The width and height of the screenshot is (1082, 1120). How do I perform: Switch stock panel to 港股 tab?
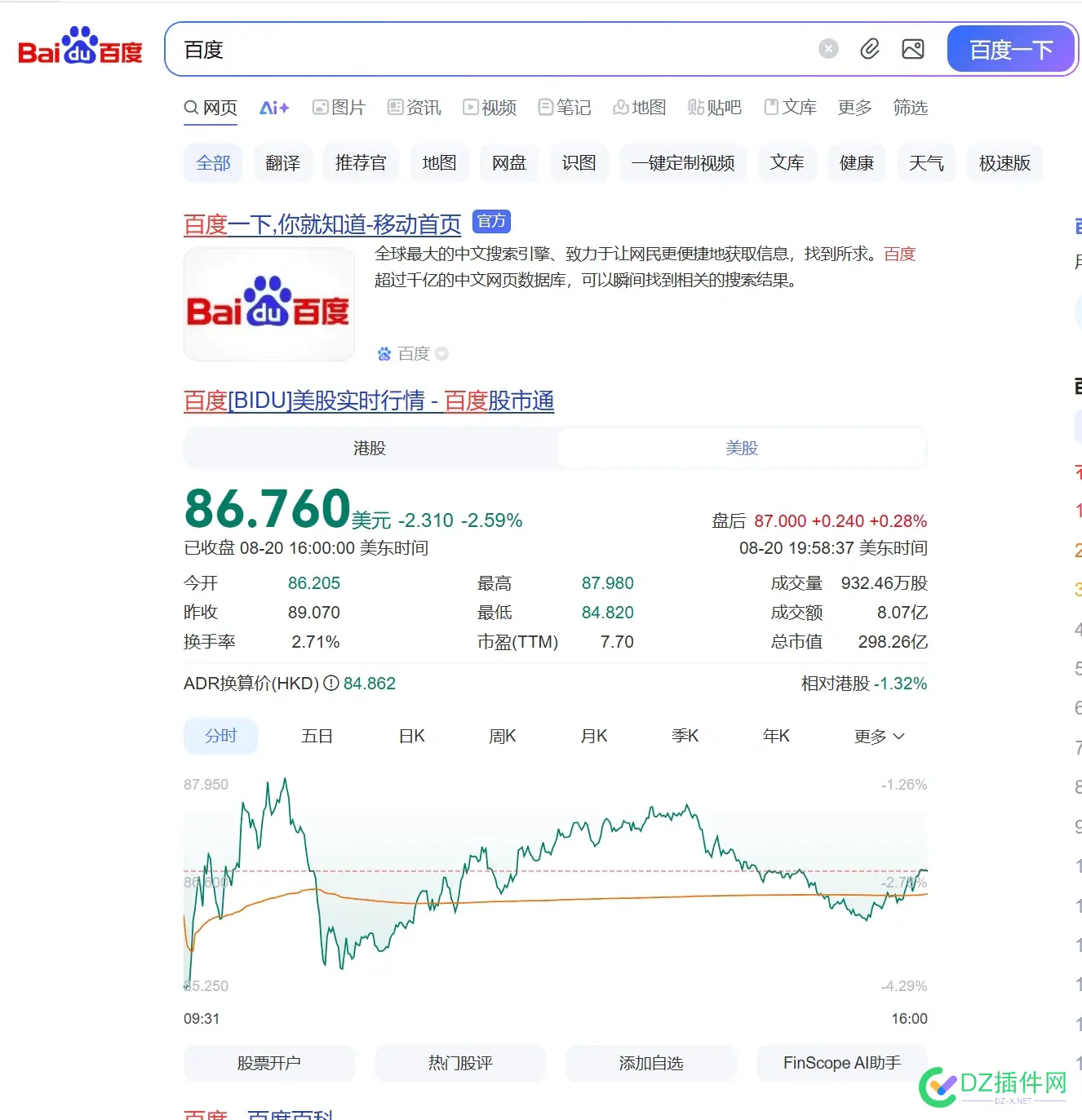[x=370, y=448]
